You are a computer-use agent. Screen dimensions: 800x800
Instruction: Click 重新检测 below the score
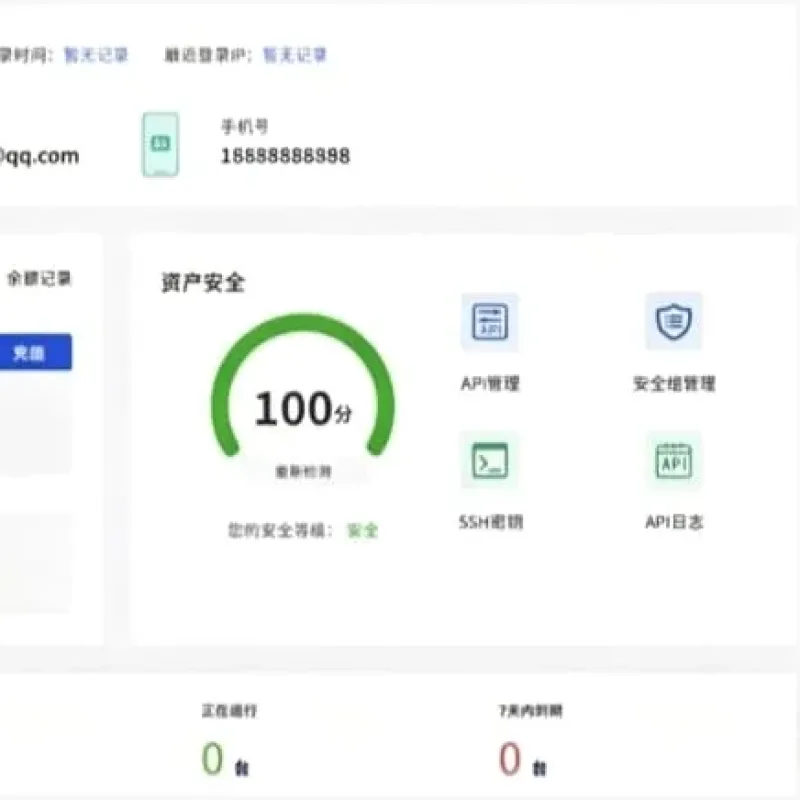point(303,471)
